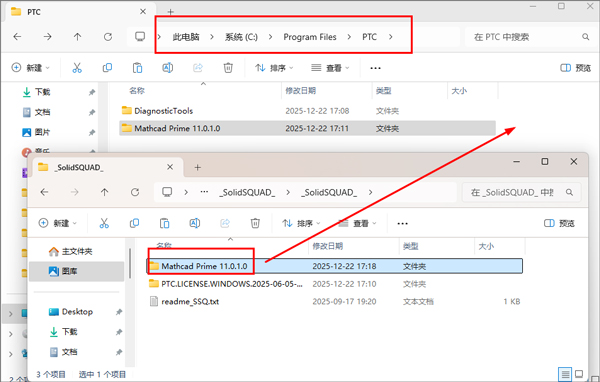600x382 pixels.
Task: Open 新建 dropdown in PTC window
Action: tap(31, 68)
